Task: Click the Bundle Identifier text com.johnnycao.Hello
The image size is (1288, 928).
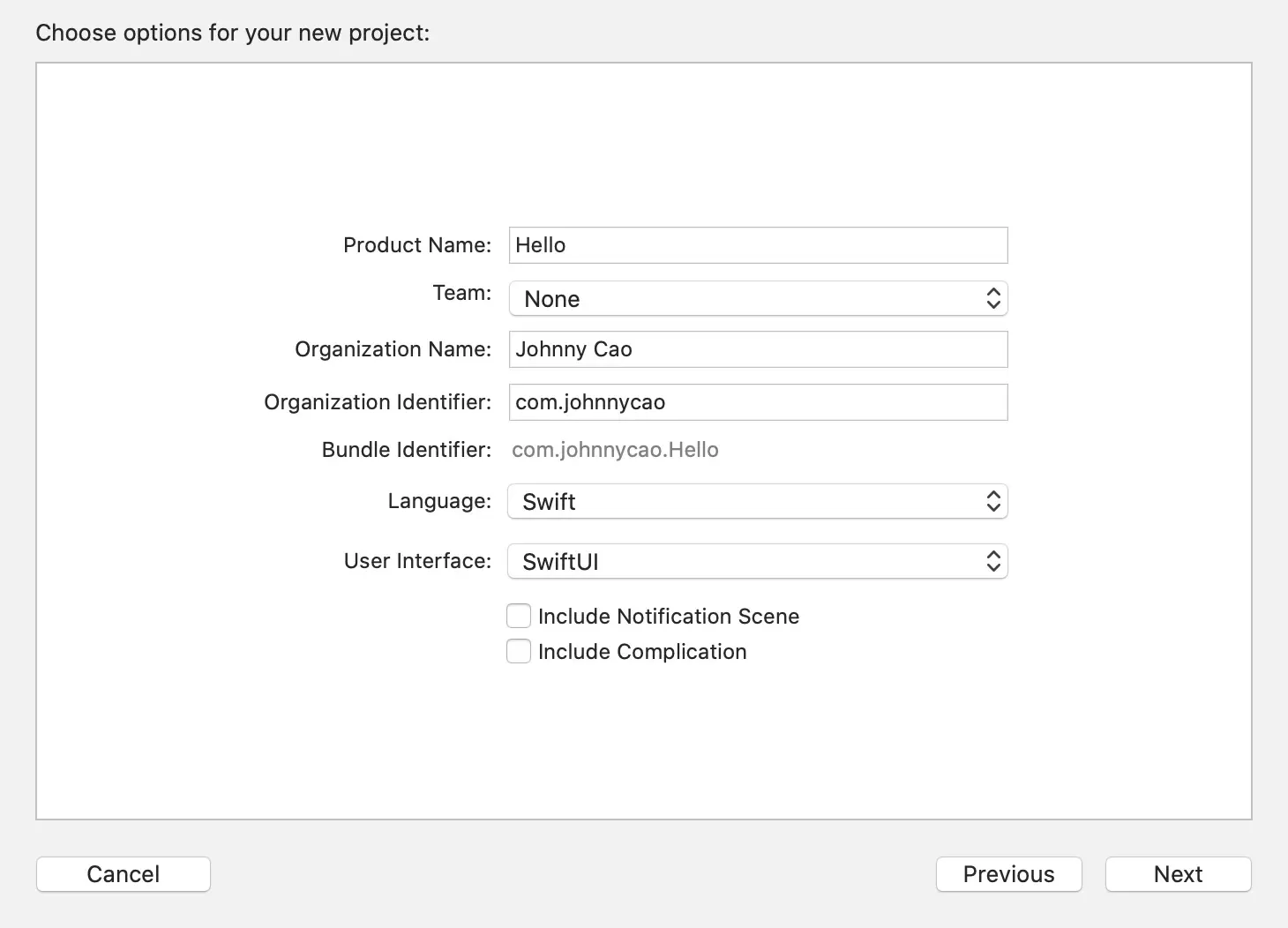Action: (x=615, y=450)
